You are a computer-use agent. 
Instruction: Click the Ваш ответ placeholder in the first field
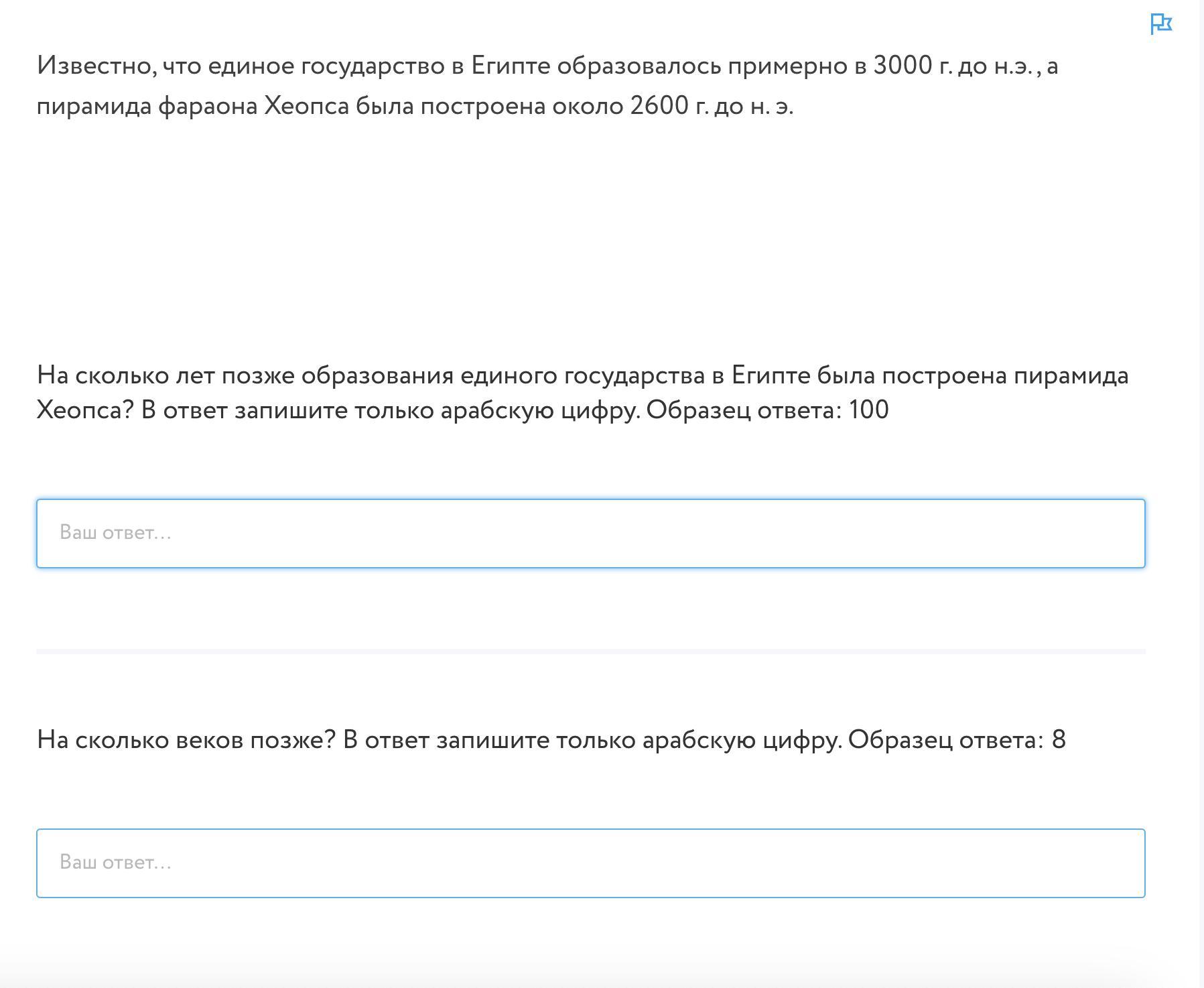115,532
